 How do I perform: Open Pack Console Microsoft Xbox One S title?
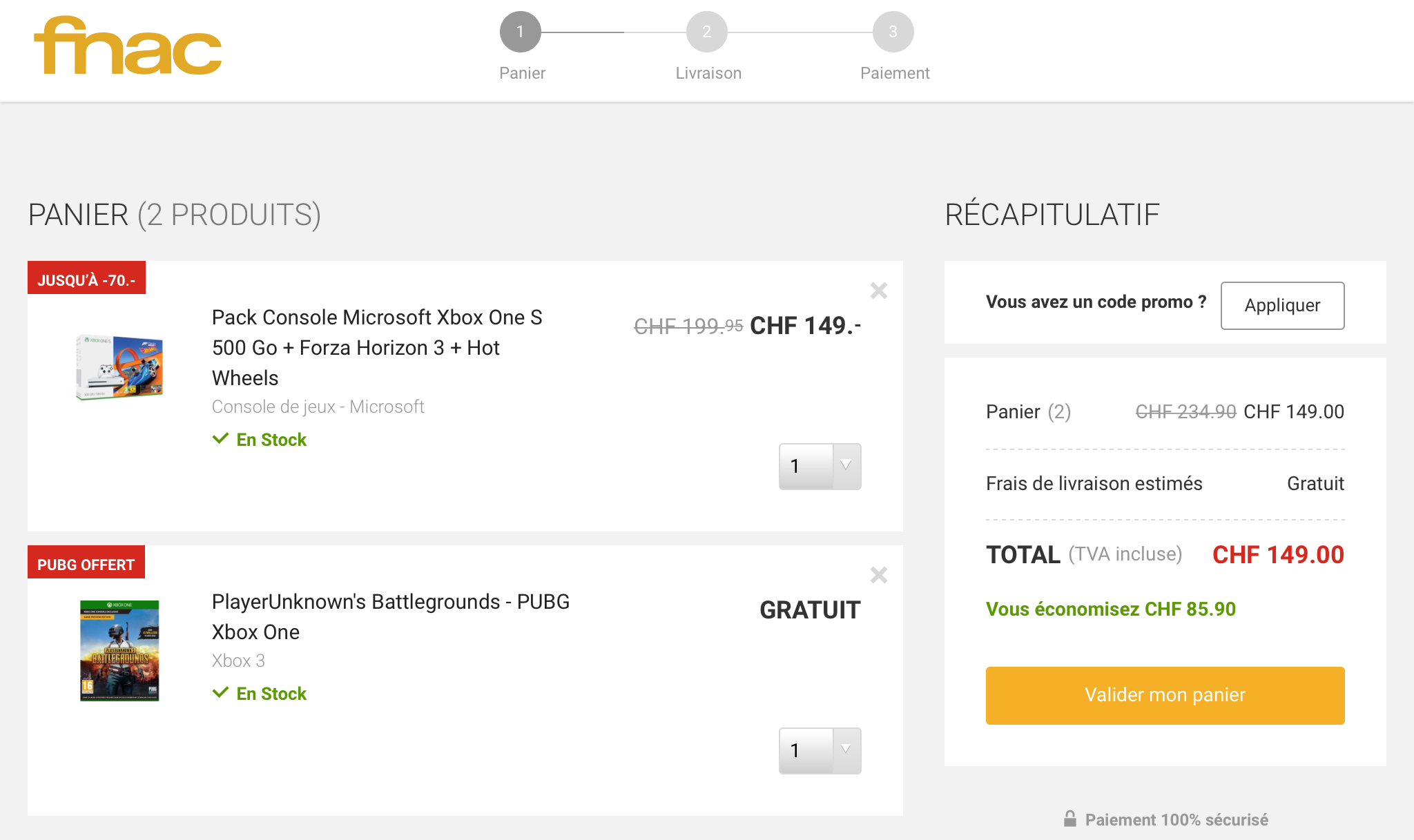(x=376, y=347)
